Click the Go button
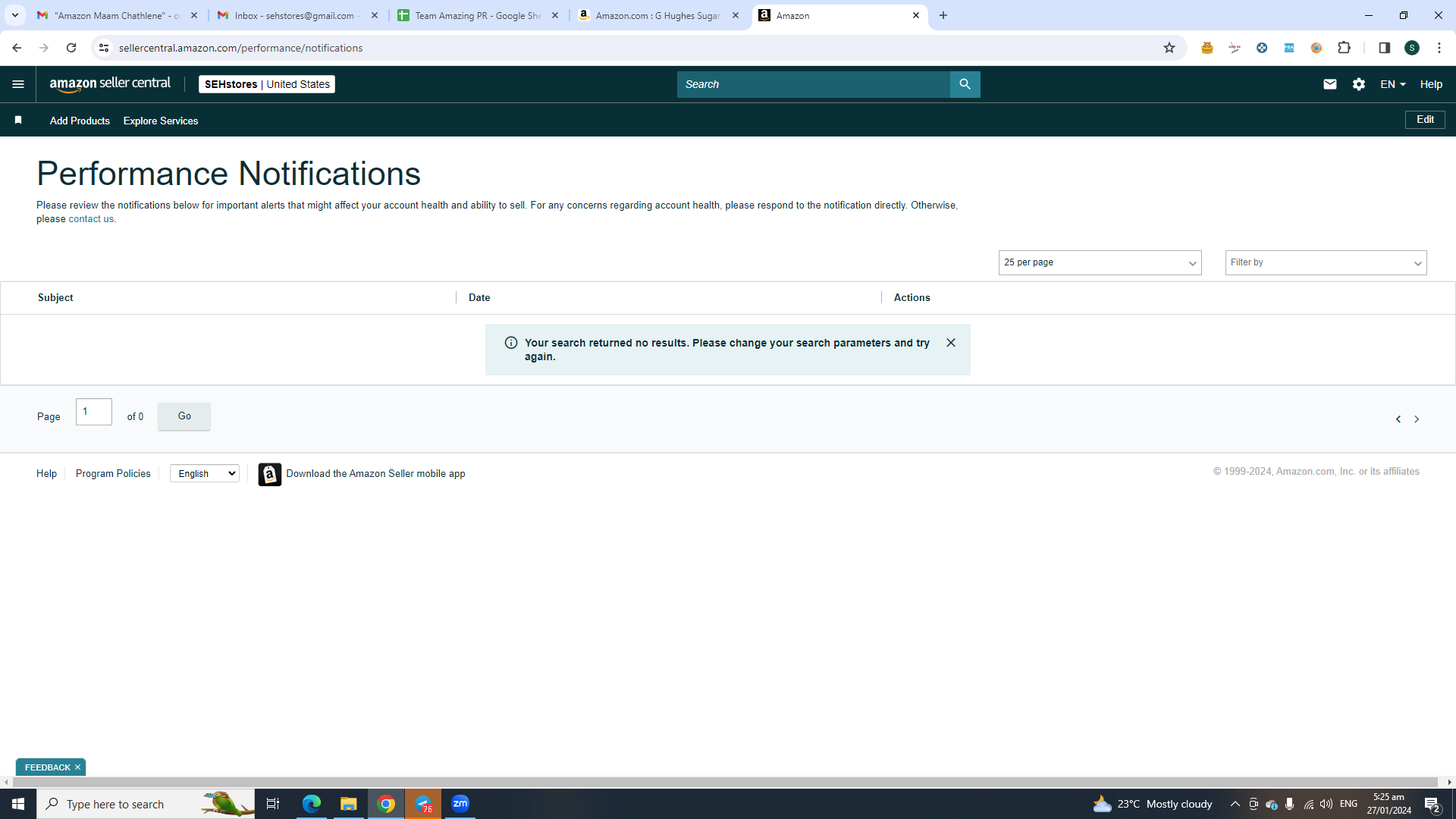This screenshot has height=819, width=1456. [x=184, y=416]
